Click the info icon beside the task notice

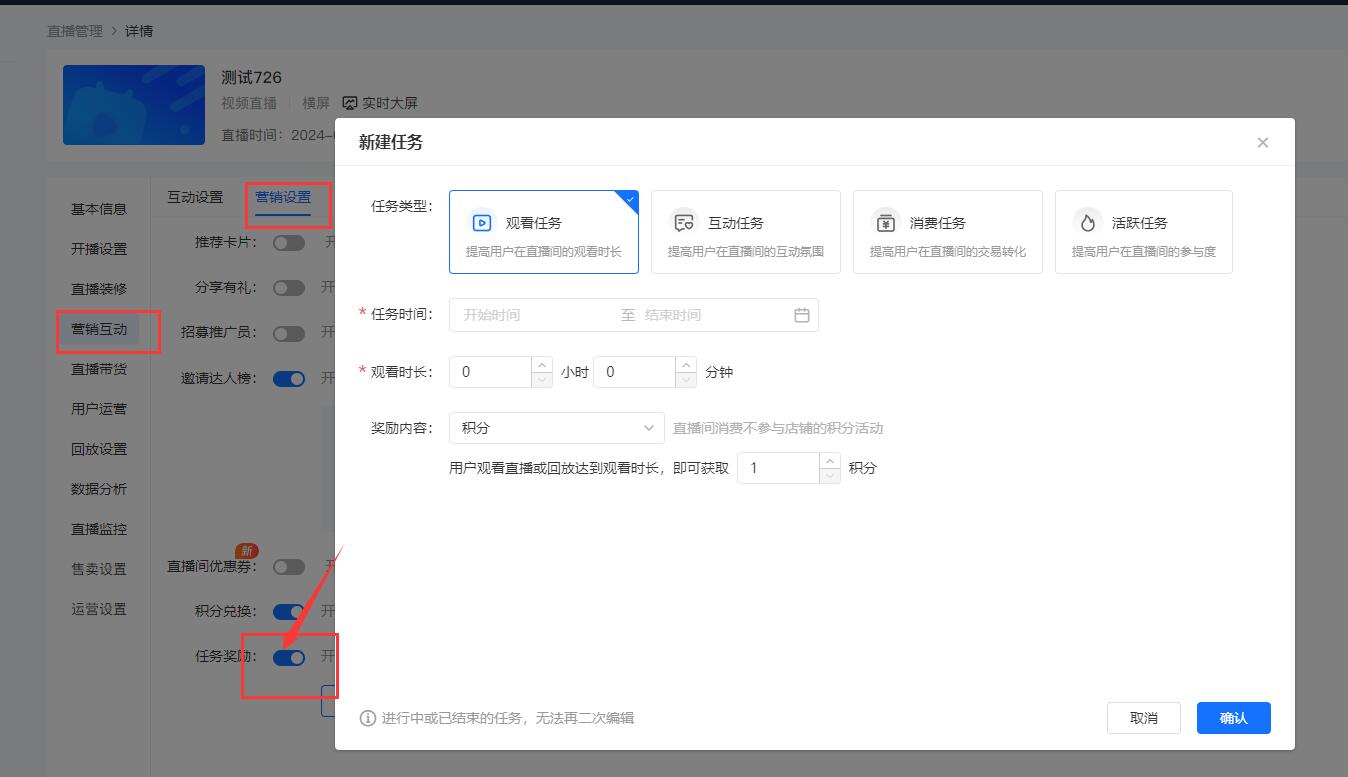click(x=369, y=718)
